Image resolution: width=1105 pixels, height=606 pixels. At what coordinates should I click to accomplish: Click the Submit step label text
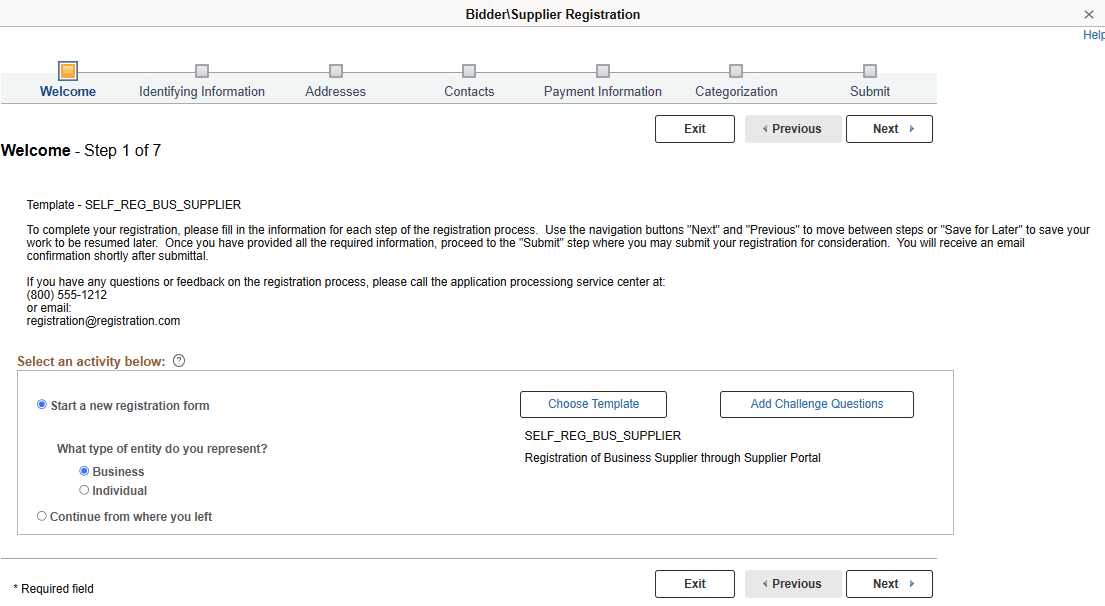pyautogui.click(x=869, y=91)
